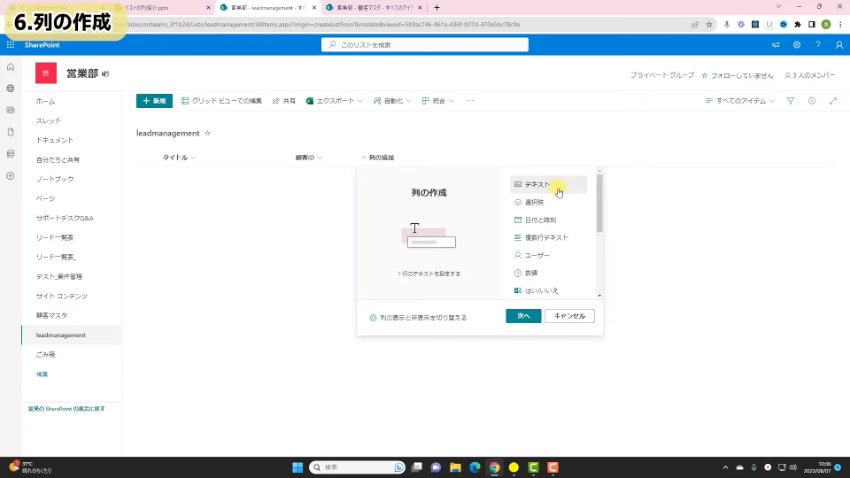This screenshot has height=478, width=850.
Task: Click the column type list scrollbar
Action: (x=599, y=205)
